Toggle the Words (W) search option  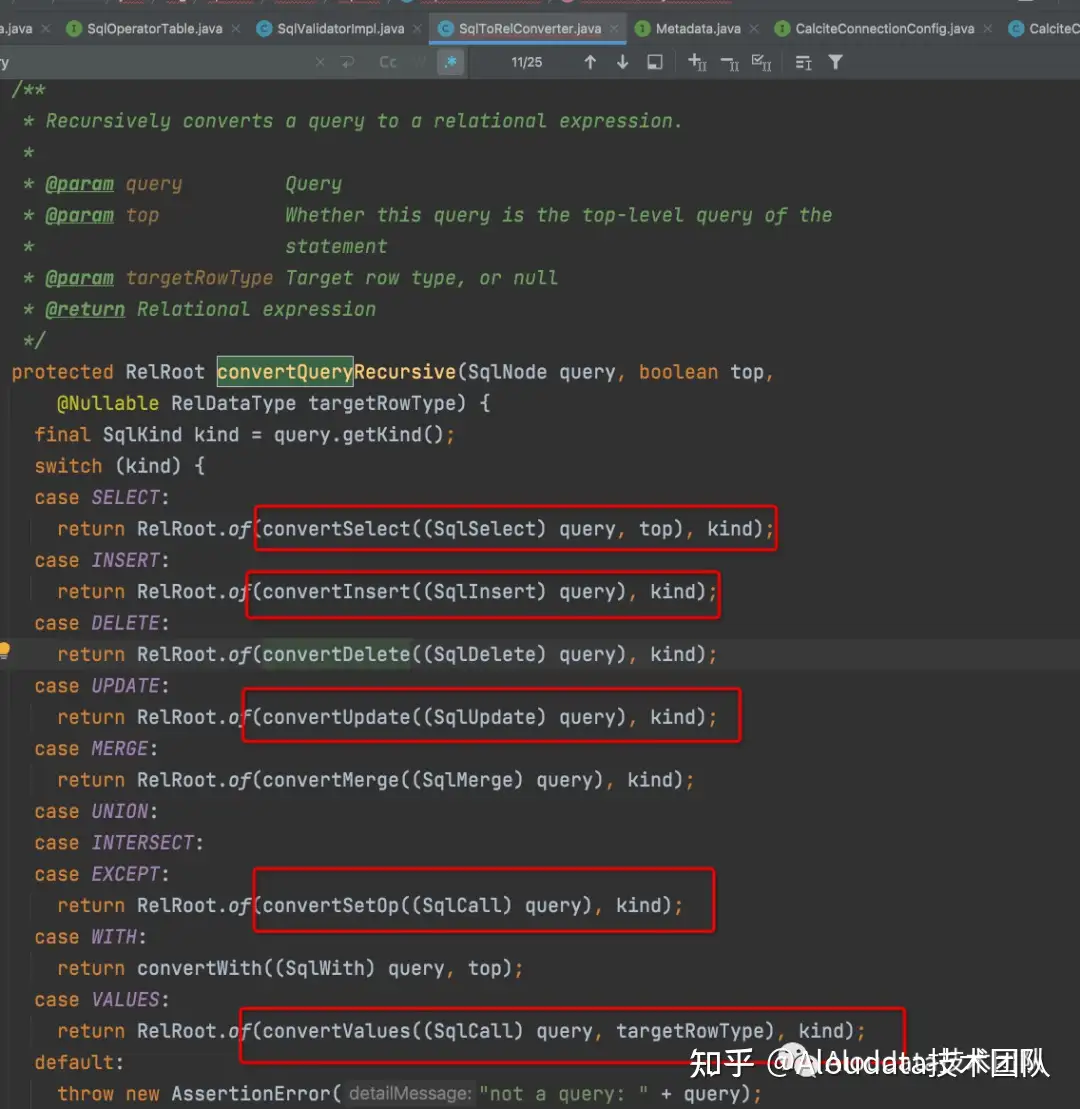[420, 62]
